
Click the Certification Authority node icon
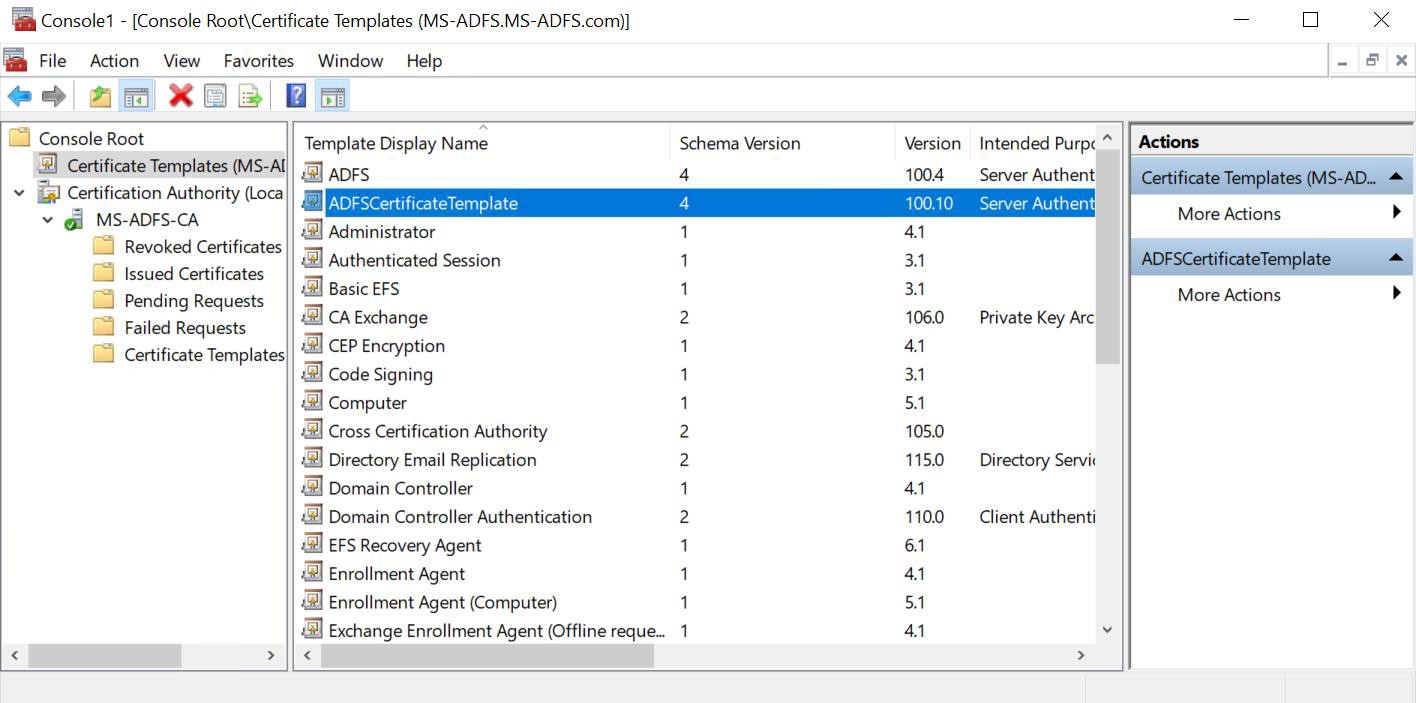48,192
